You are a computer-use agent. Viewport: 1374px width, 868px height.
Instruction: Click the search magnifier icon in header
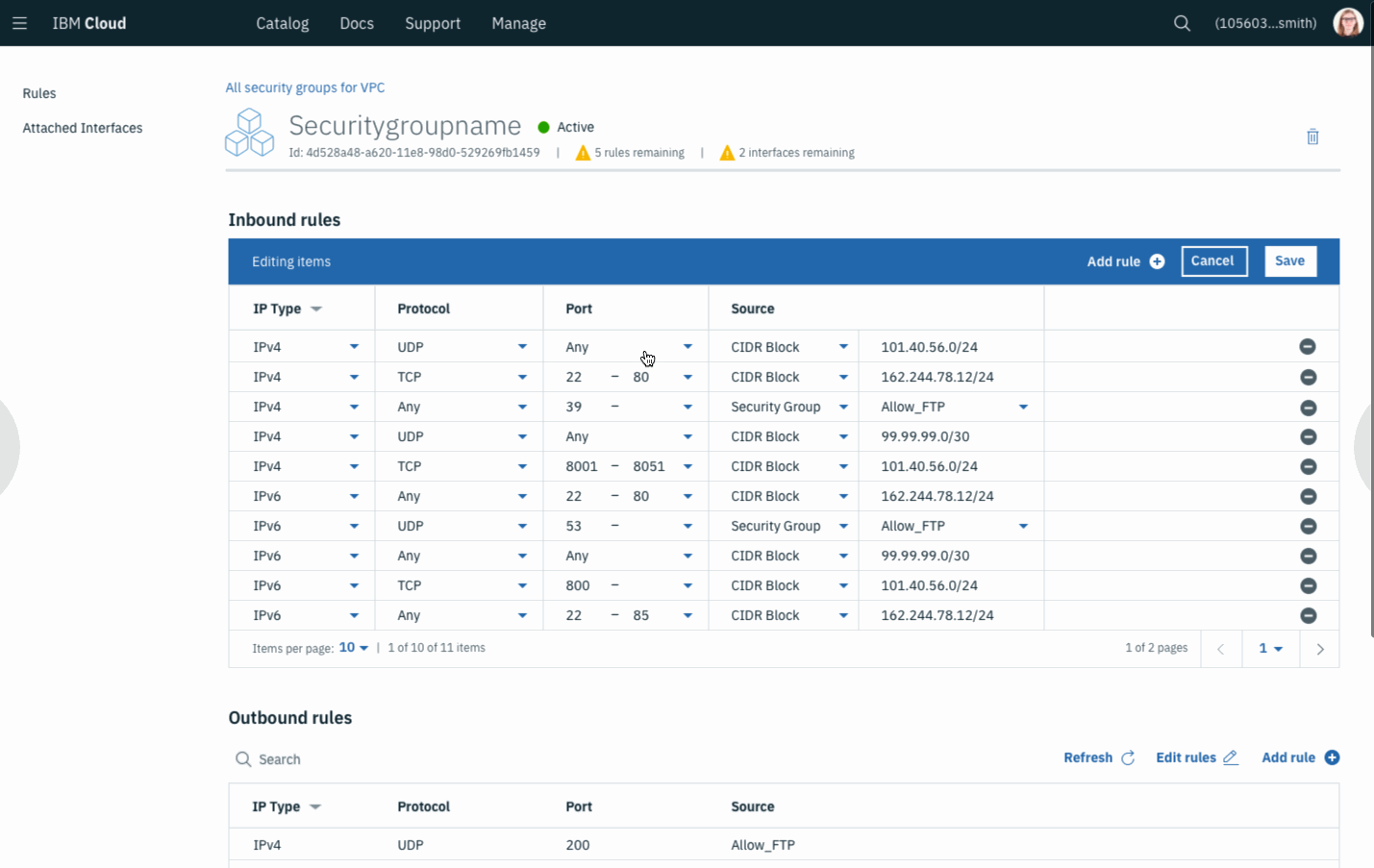coord(1182,23)
